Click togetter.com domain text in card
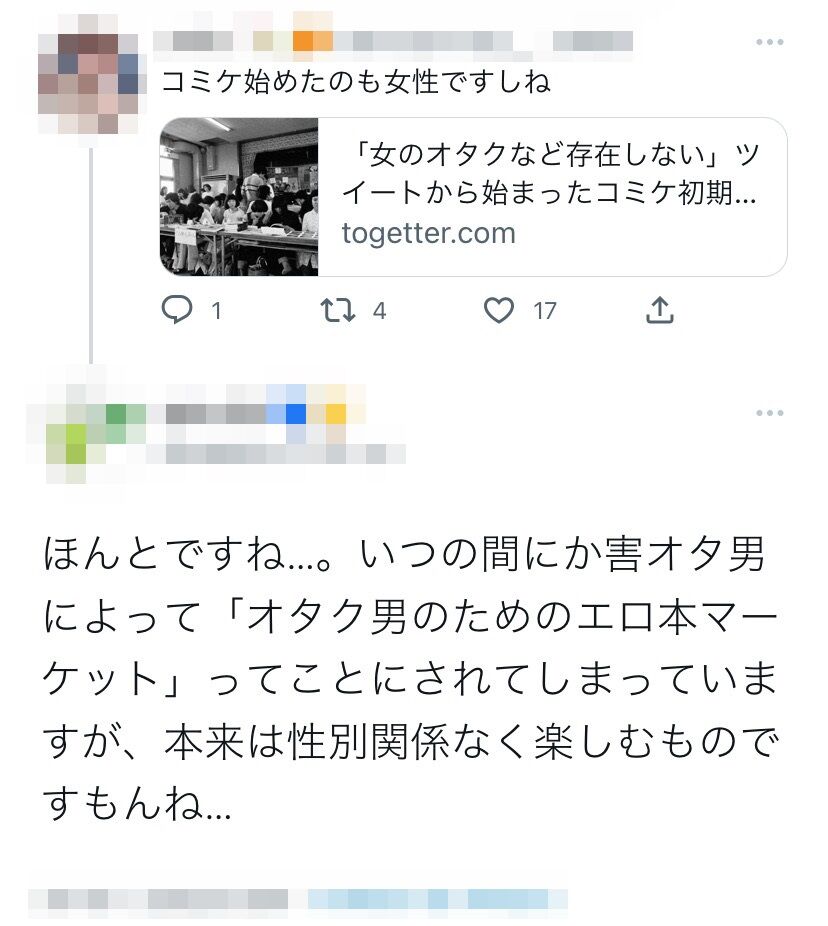The width and height of the screenshot is (828, 926). pyautogui.click(x=429, y=233)
